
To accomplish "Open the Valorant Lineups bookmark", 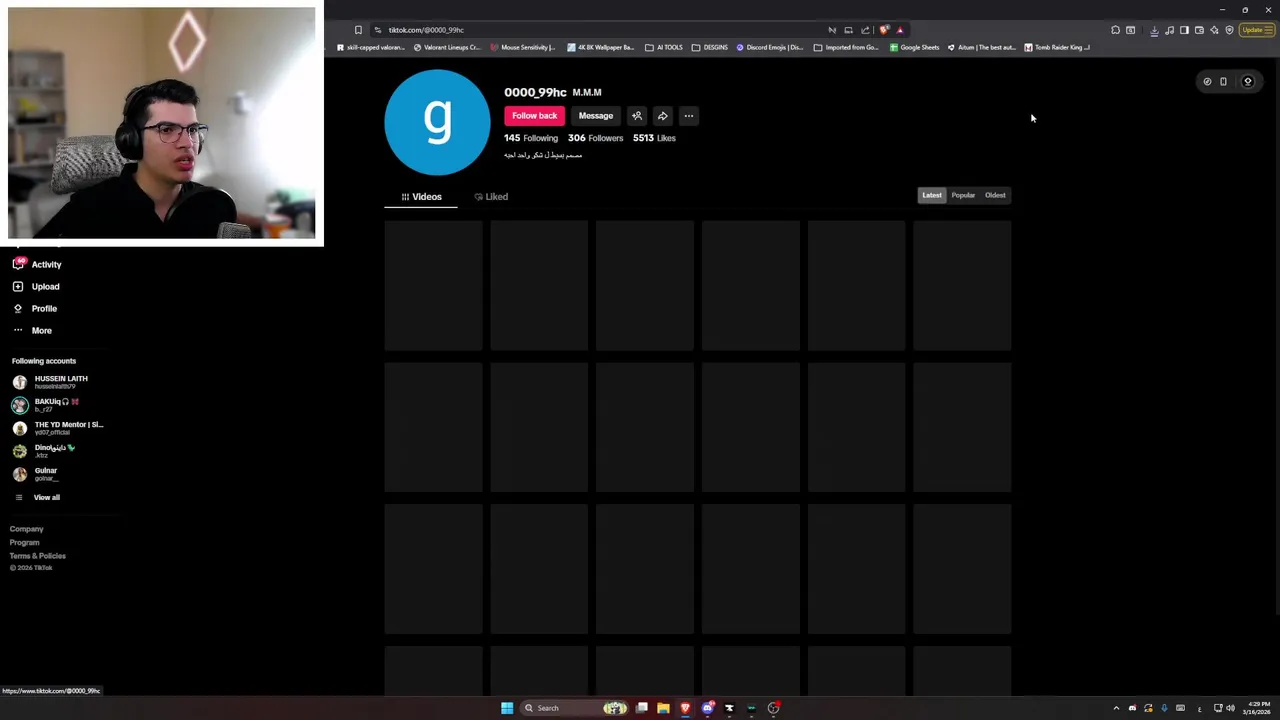I will tap(447, 47).
